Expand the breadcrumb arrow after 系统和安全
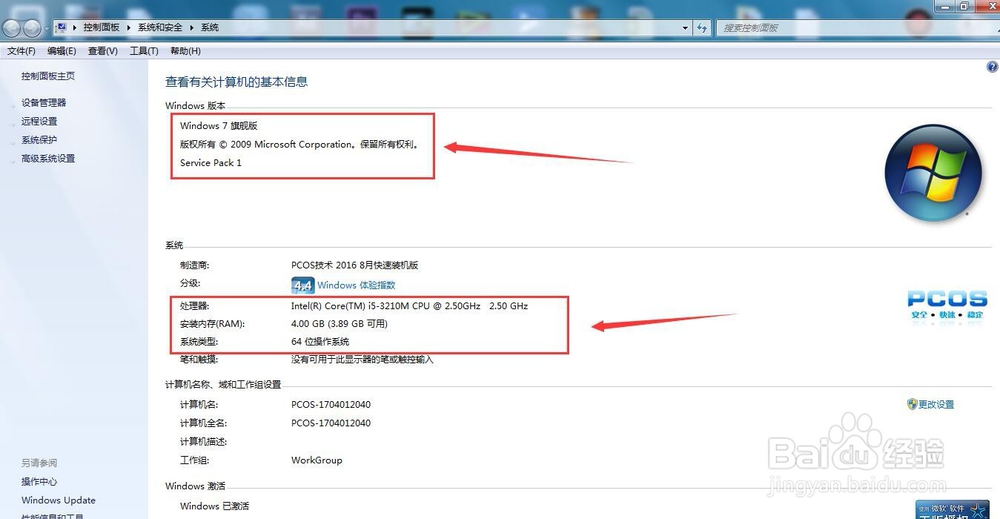The image size is (1000, 519). click(191, 27)
